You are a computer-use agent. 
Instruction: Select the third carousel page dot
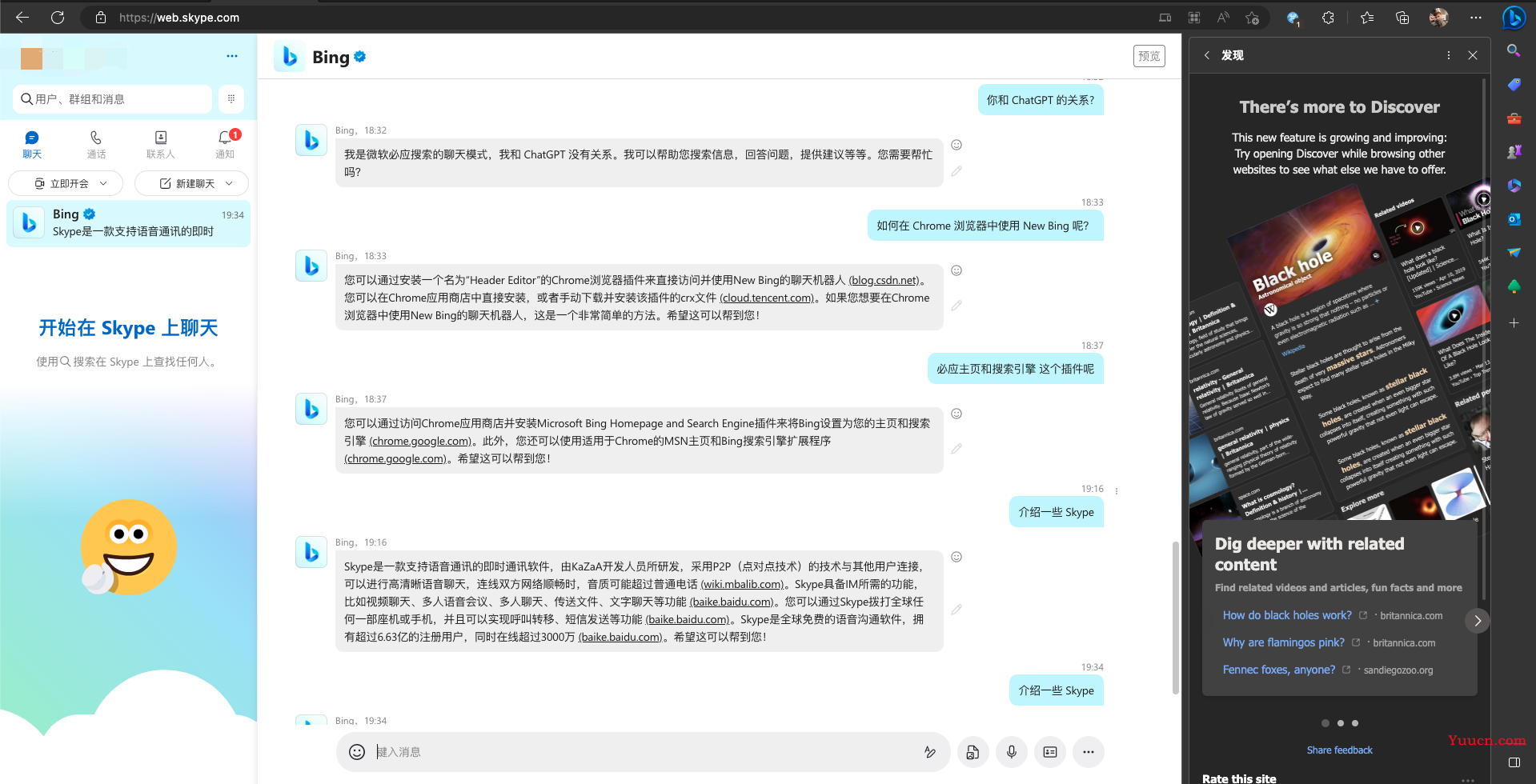pyautogui.click(x=1355, y=723)
